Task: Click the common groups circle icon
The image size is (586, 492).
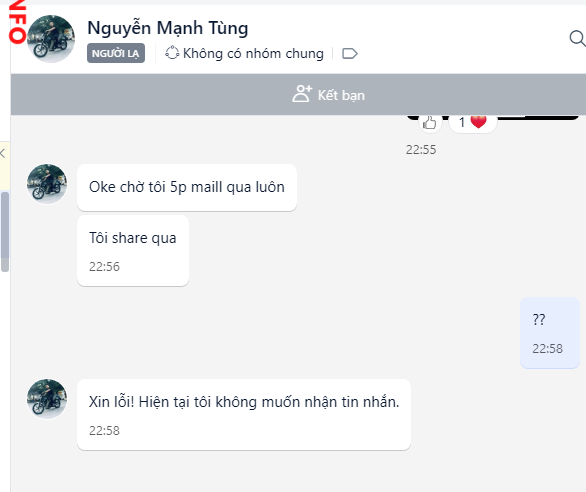Action: click(172, 53)
